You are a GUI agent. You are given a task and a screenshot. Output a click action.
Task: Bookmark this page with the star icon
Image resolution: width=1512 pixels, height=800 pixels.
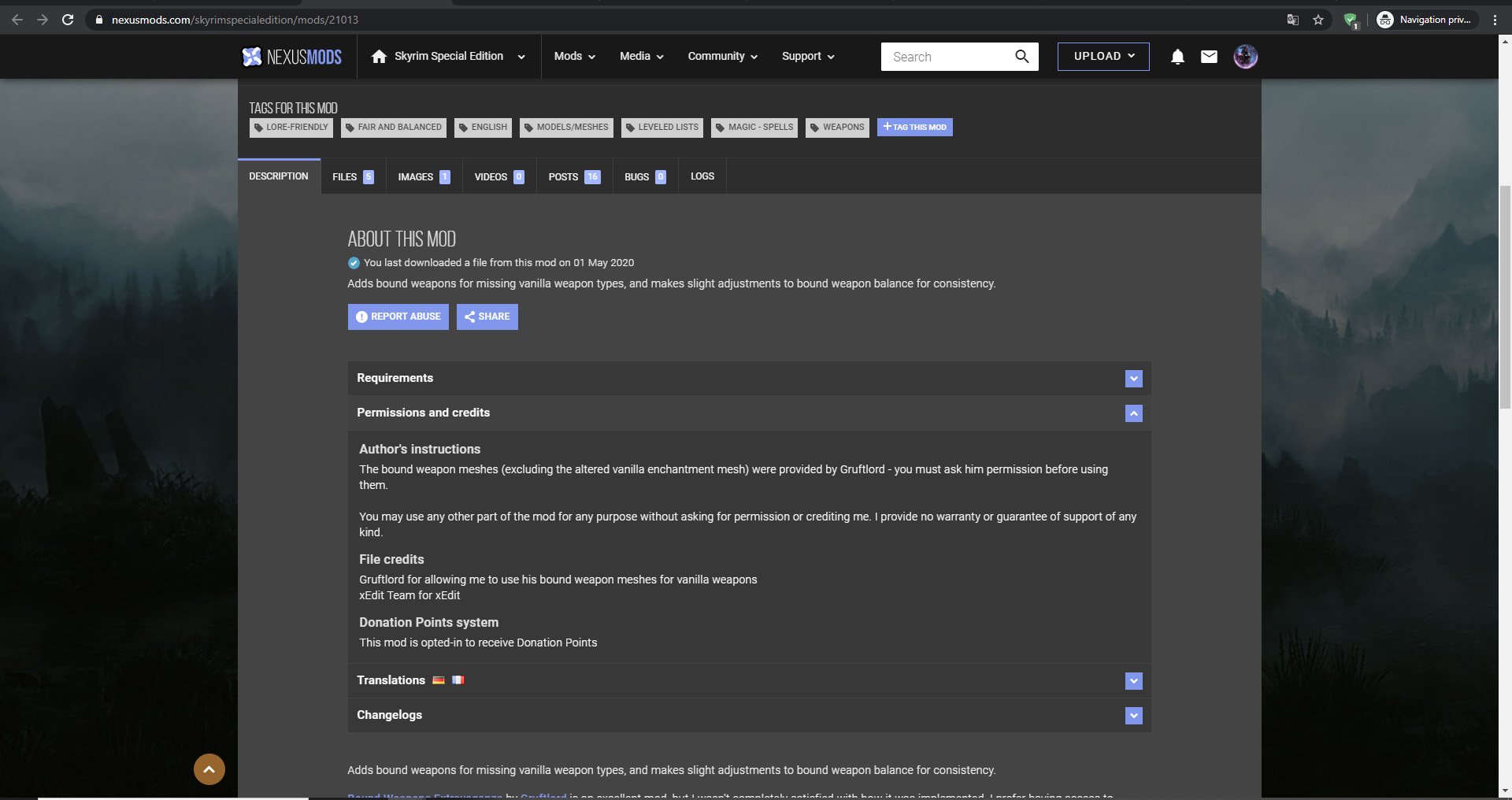1318,20
